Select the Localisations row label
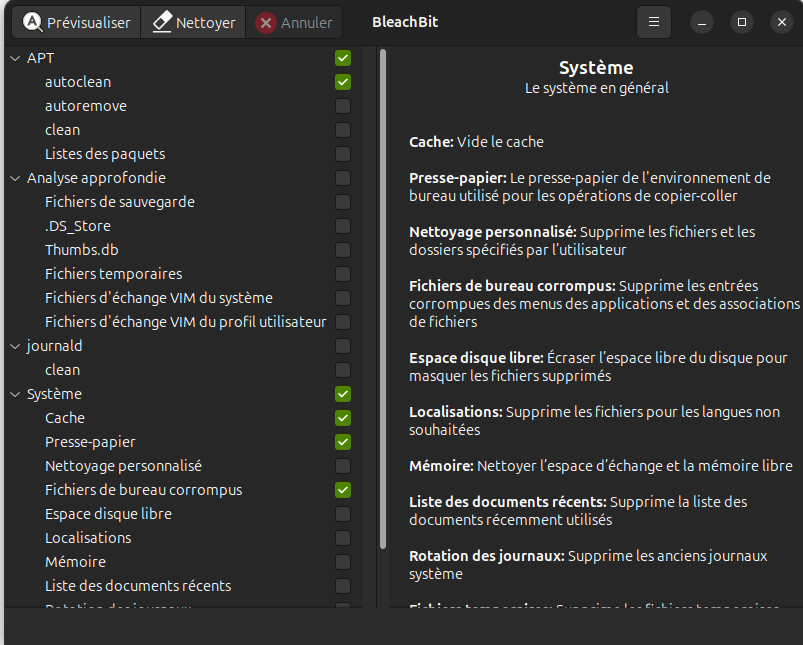Image resolution: width=803 pixels, height=645 pixels. (x=88, y=538)
